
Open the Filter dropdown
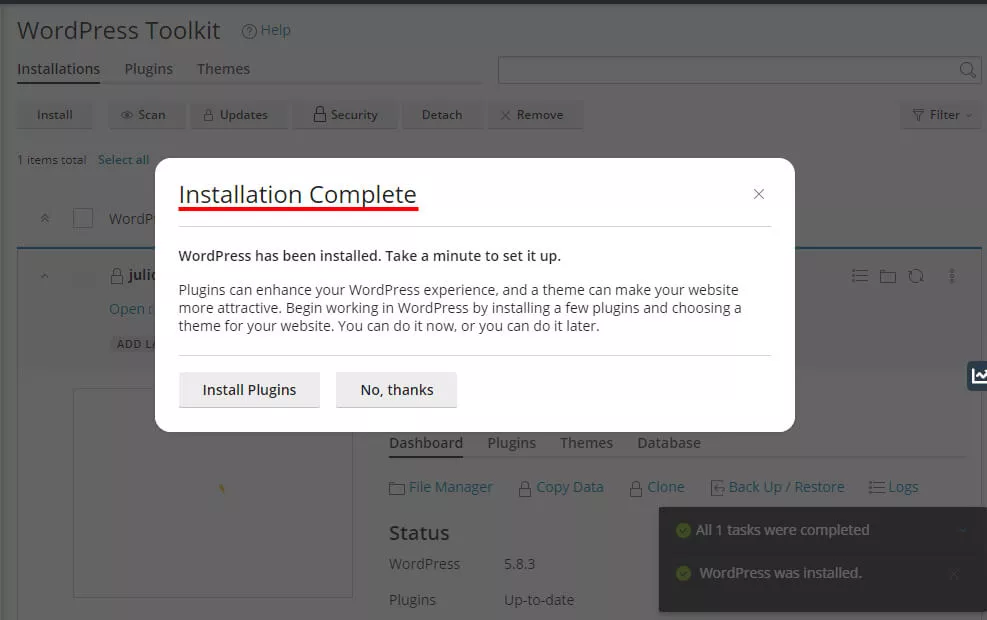941,115
